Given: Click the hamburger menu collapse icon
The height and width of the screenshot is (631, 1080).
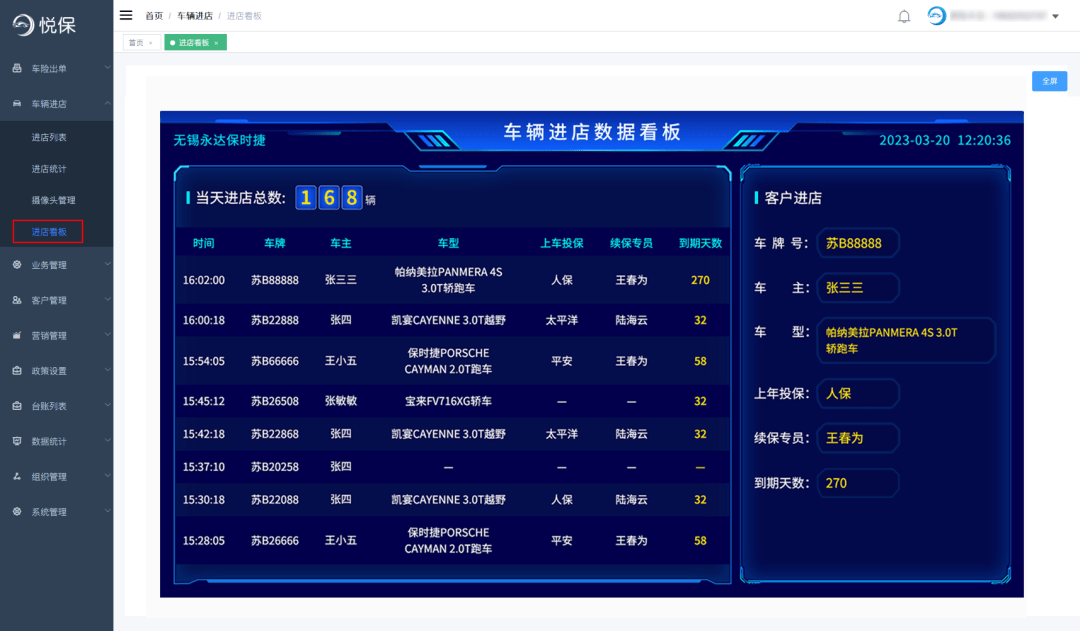Looking at the screenshot, I should (126, 15).
